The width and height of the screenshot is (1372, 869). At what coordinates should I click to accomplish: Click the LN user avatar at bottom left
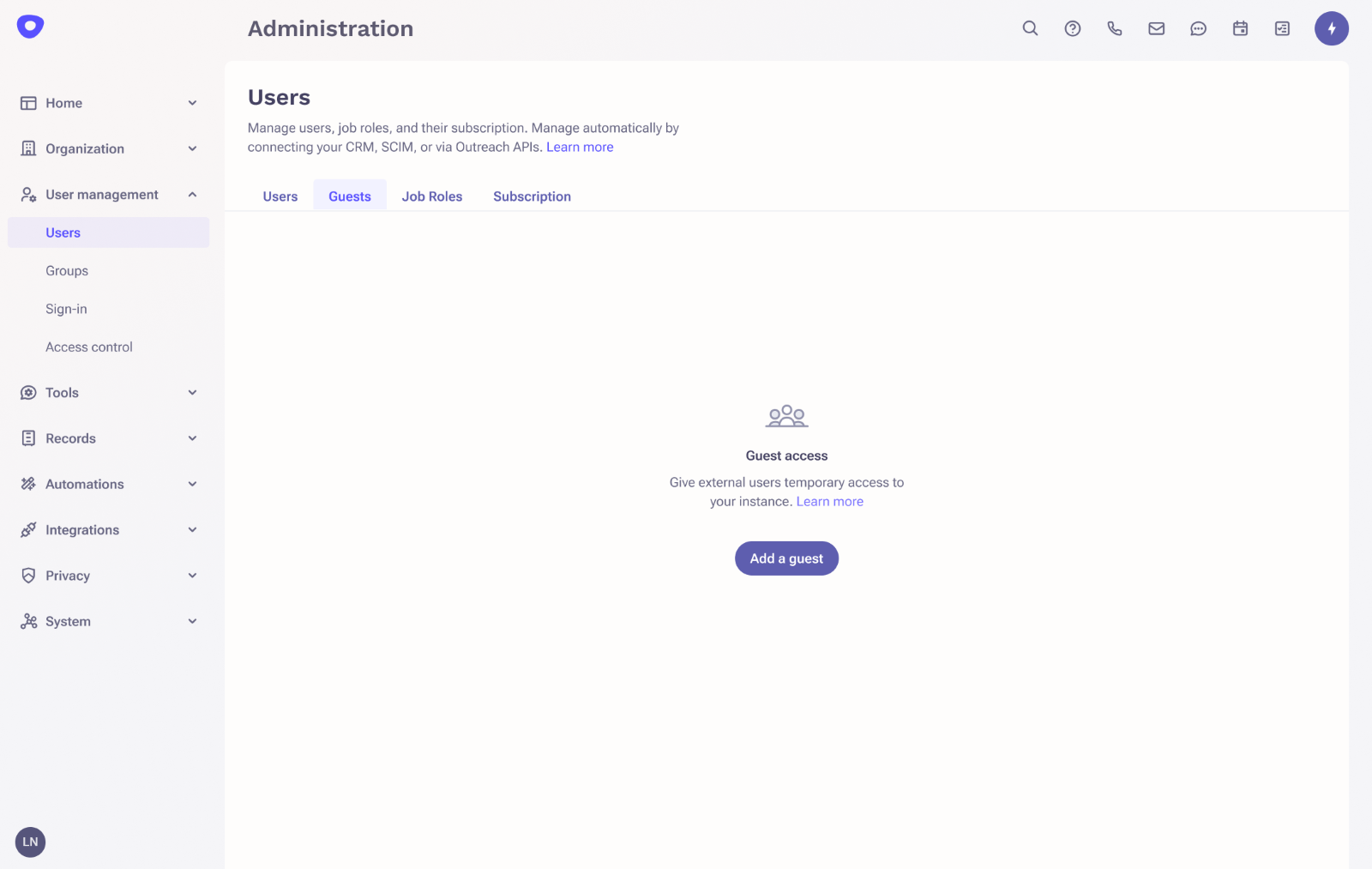(x=30, y=842)
